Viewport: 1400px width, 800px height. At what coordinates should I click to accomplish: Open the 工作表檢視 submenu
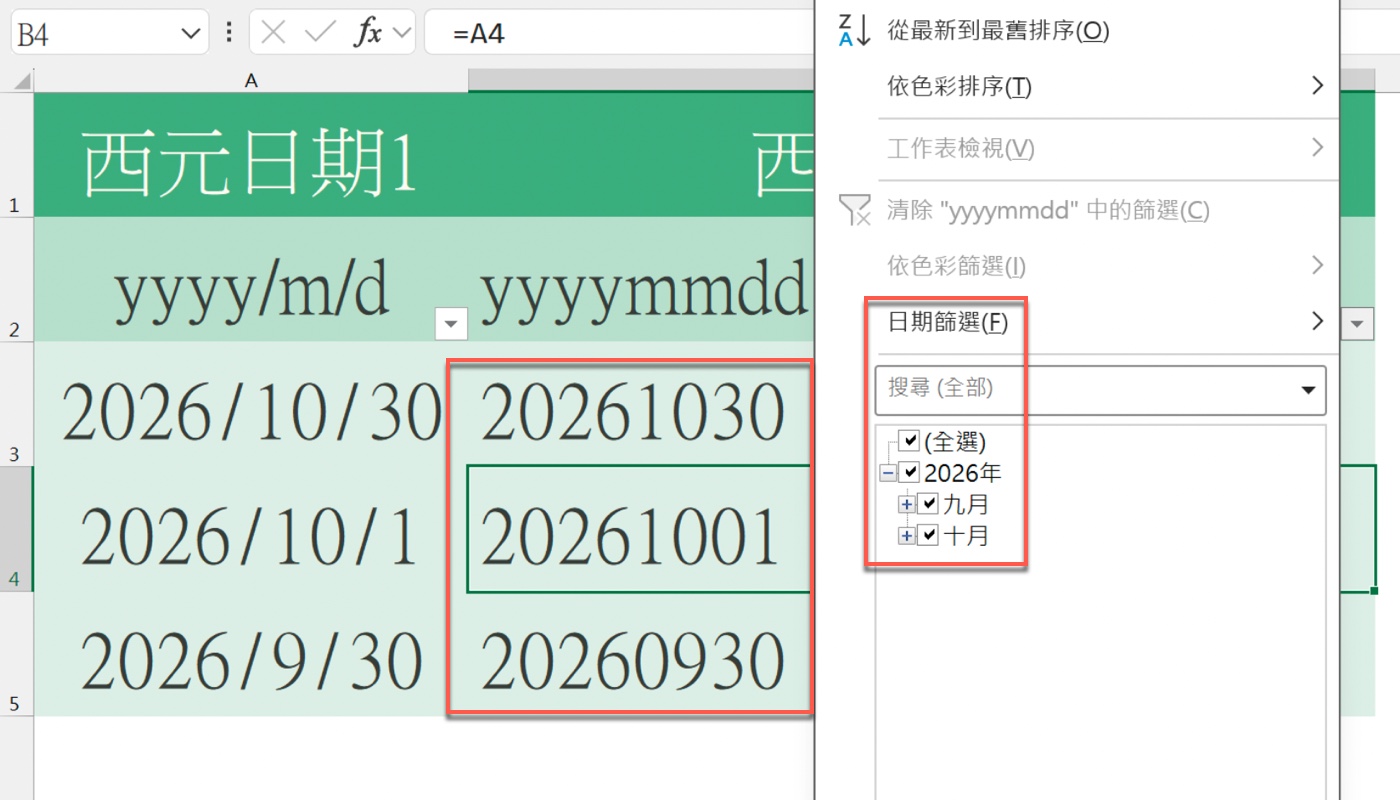point(1077,148)
